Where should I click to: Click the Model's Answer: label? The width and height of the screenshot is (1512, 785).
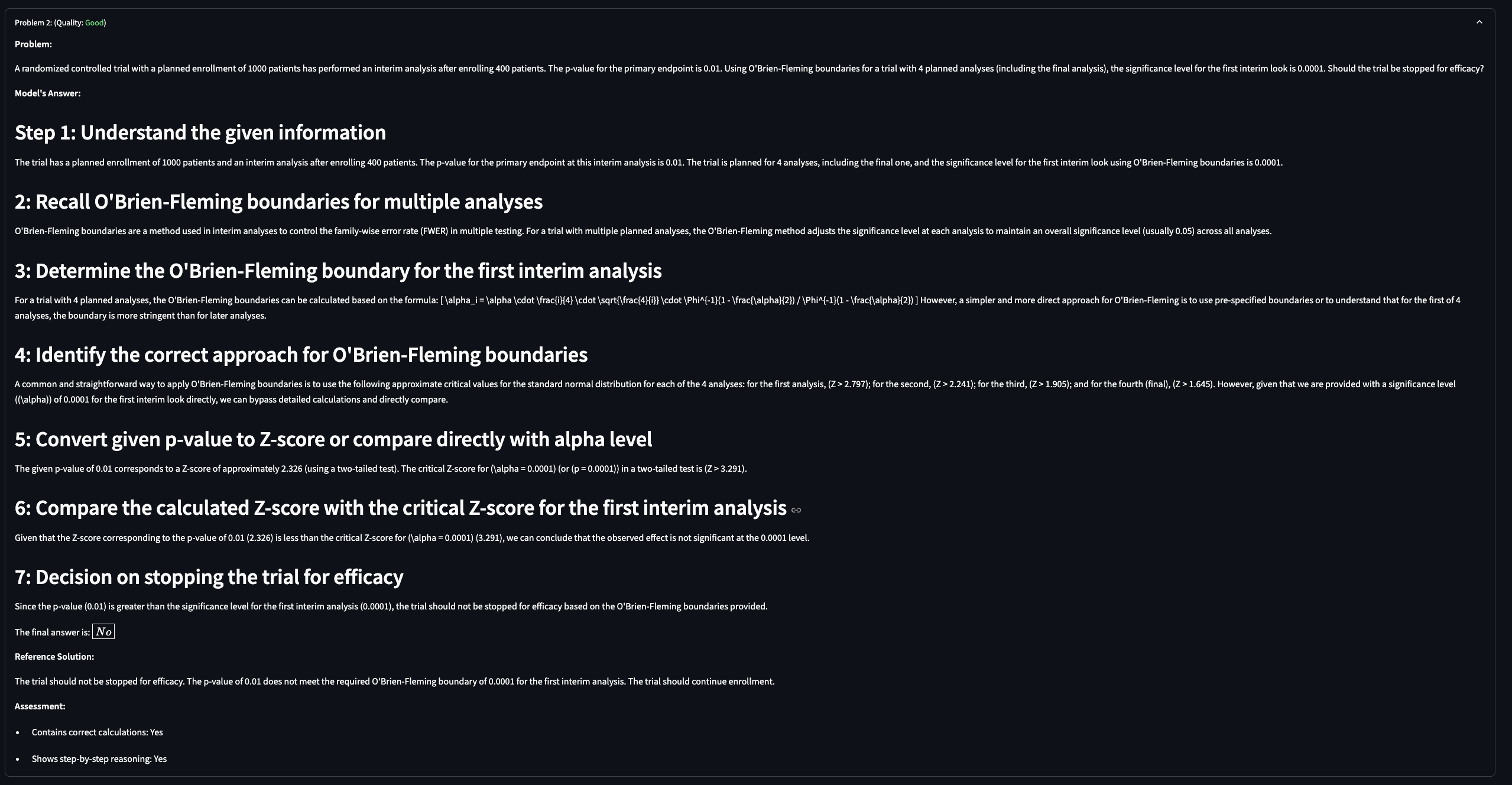click(x=47, y=93)
